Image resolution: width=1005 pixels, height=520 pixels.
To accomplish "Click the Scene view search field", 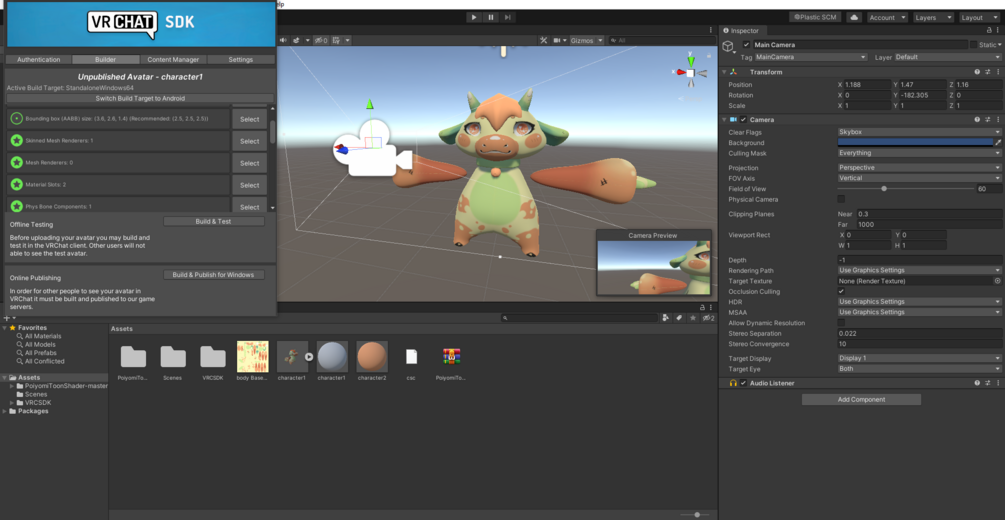I will point(661,40).
